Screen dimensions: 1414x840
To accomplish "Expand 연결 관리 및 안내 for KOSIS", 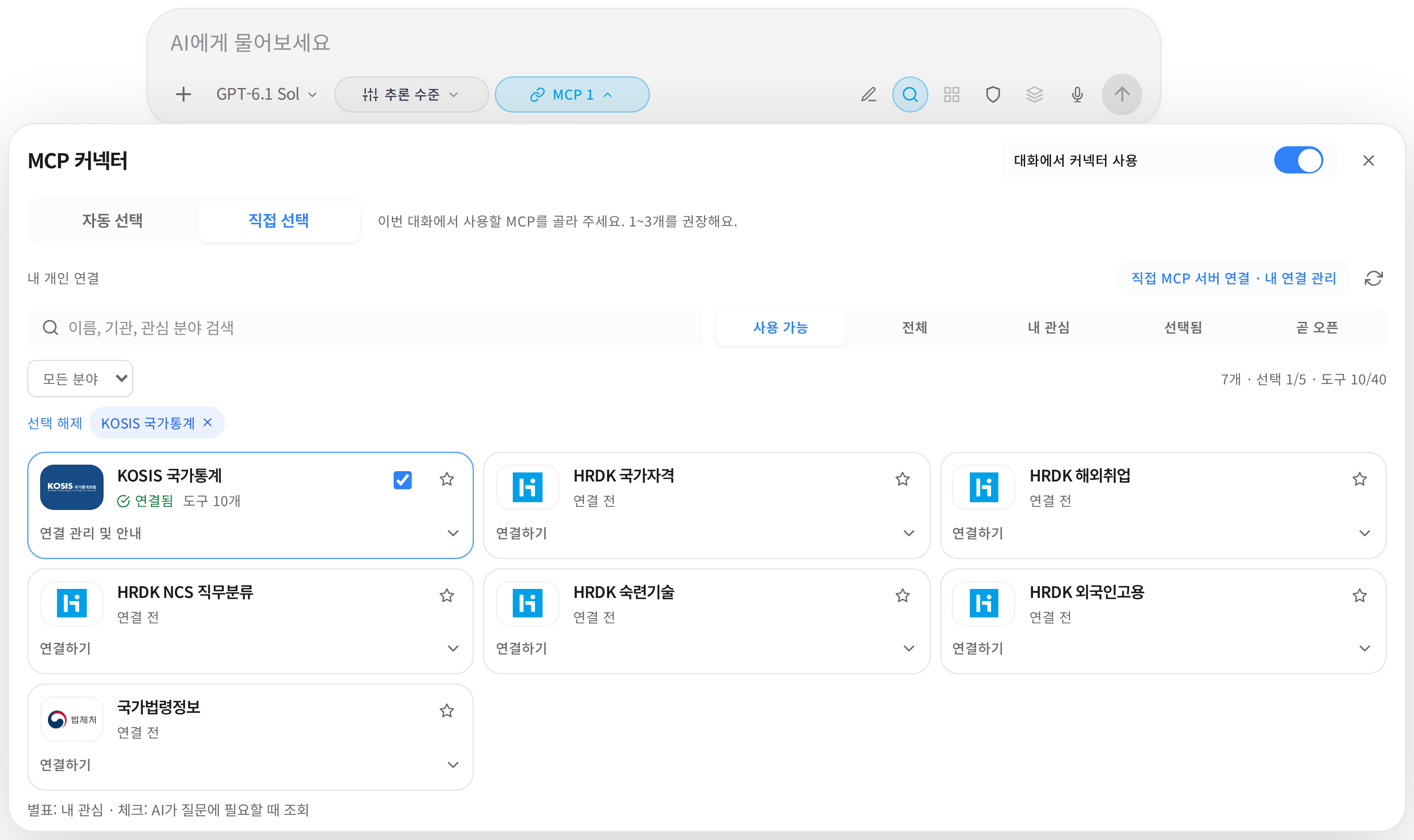I will (250, 533).
